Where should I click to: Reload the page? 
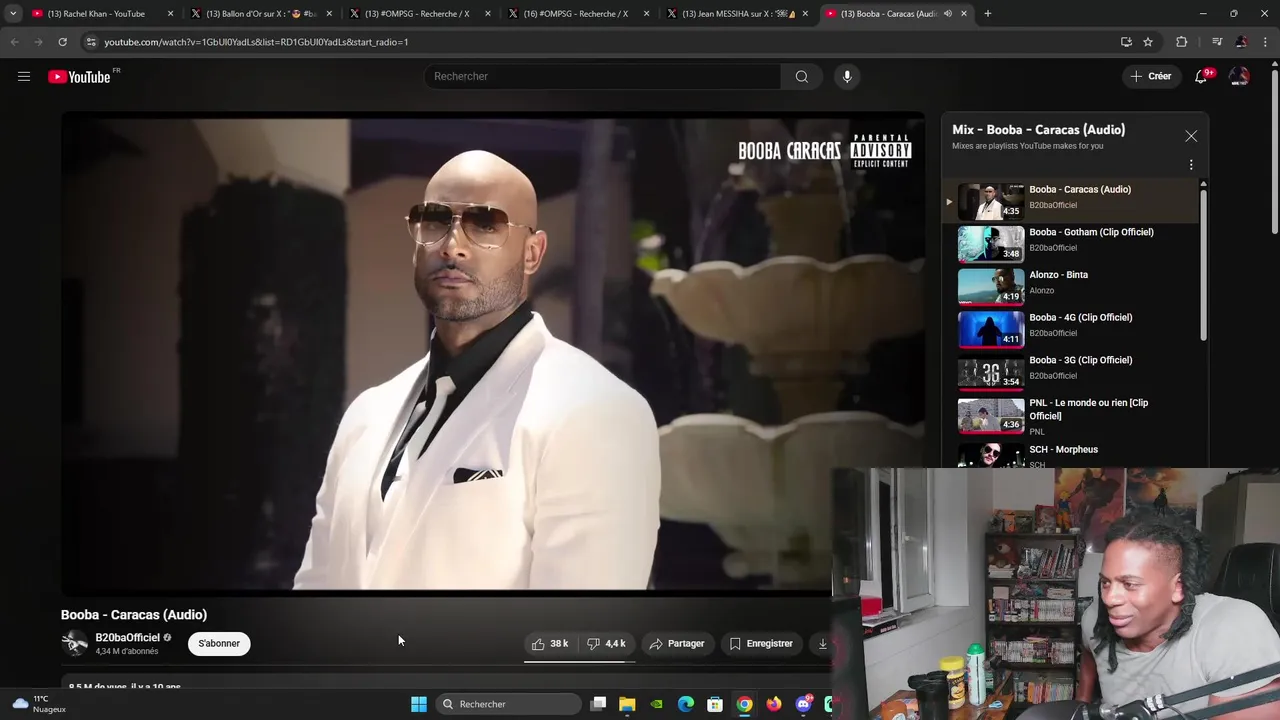[62, 42]
